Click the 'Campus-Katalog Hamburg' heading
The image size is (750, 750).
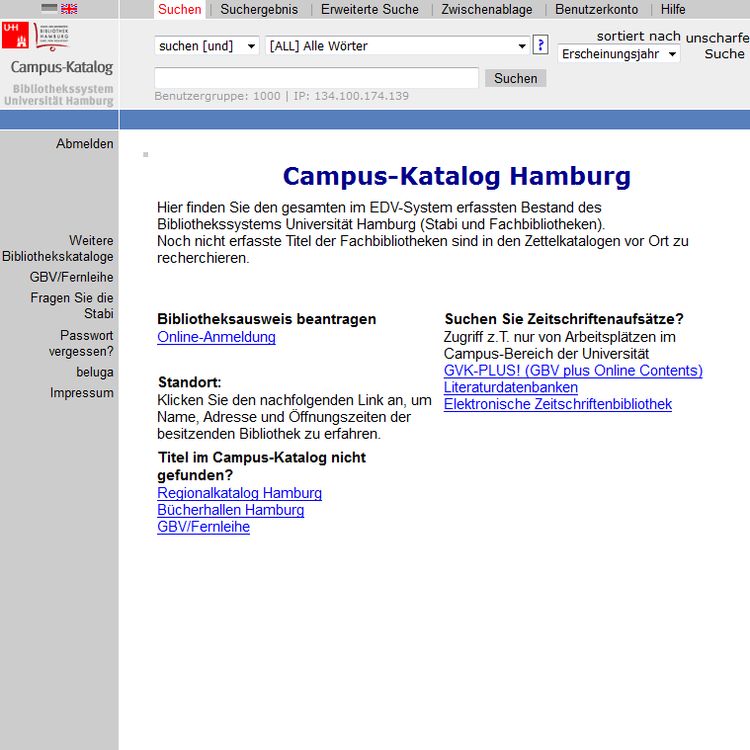click(457, 176)
